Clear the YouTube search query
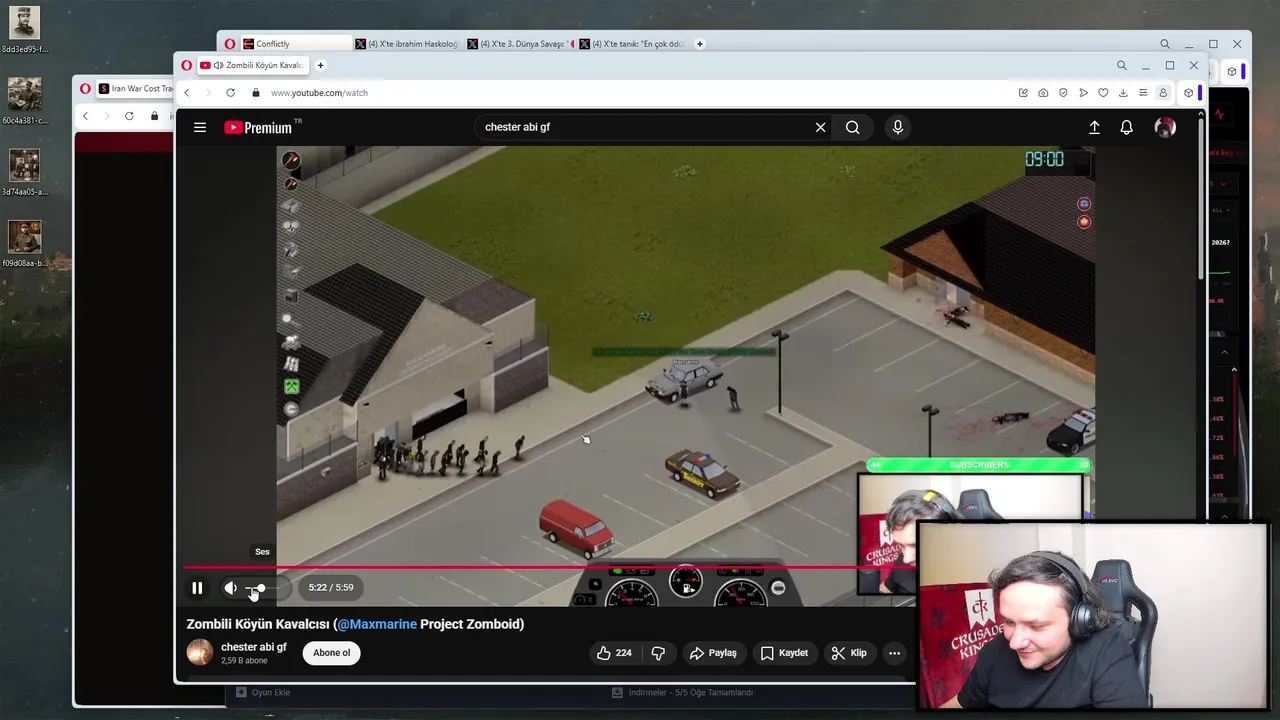This screenshot has height=720, width=1280. (820, 127)
